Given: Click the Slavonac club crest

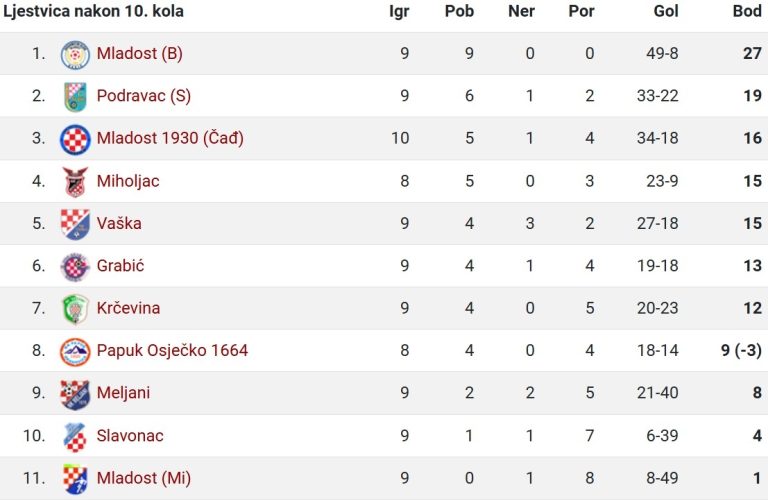Looking at the screenshot, I should click(x=75, y=436).
